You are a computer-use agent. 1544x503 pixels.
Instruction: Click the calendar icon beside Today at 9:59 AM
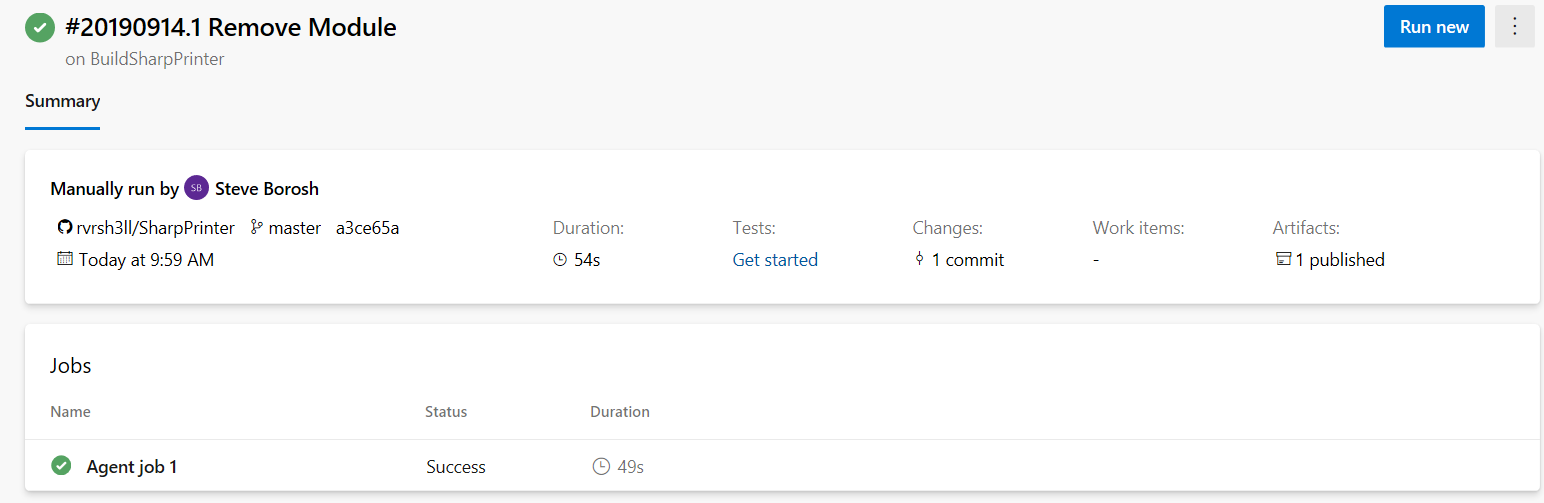65,259
